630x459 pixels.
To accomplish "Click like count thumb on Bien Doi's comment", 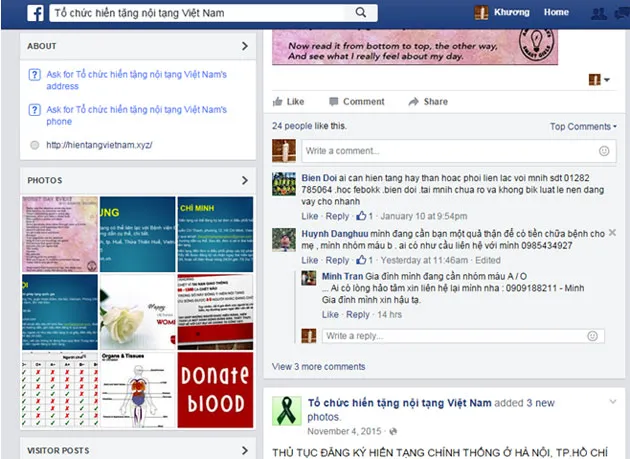I will (x=361, y=216).
